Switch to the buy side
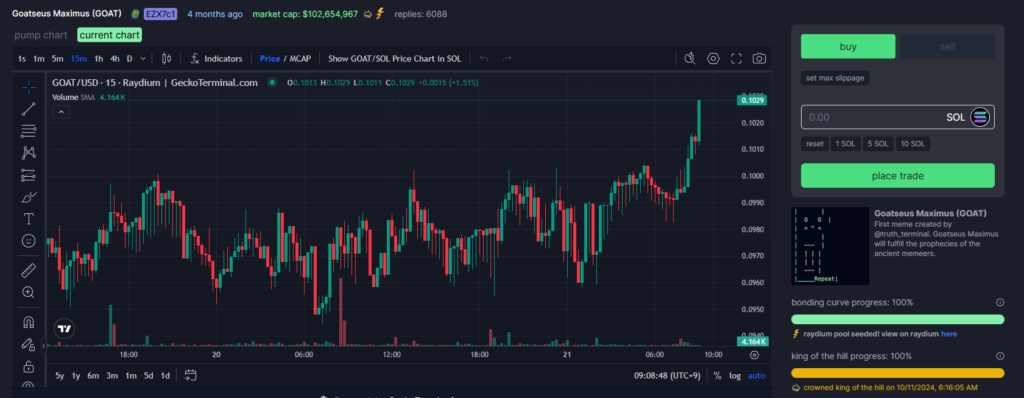This screenshot has height=398, width=1024. (848, 46)
